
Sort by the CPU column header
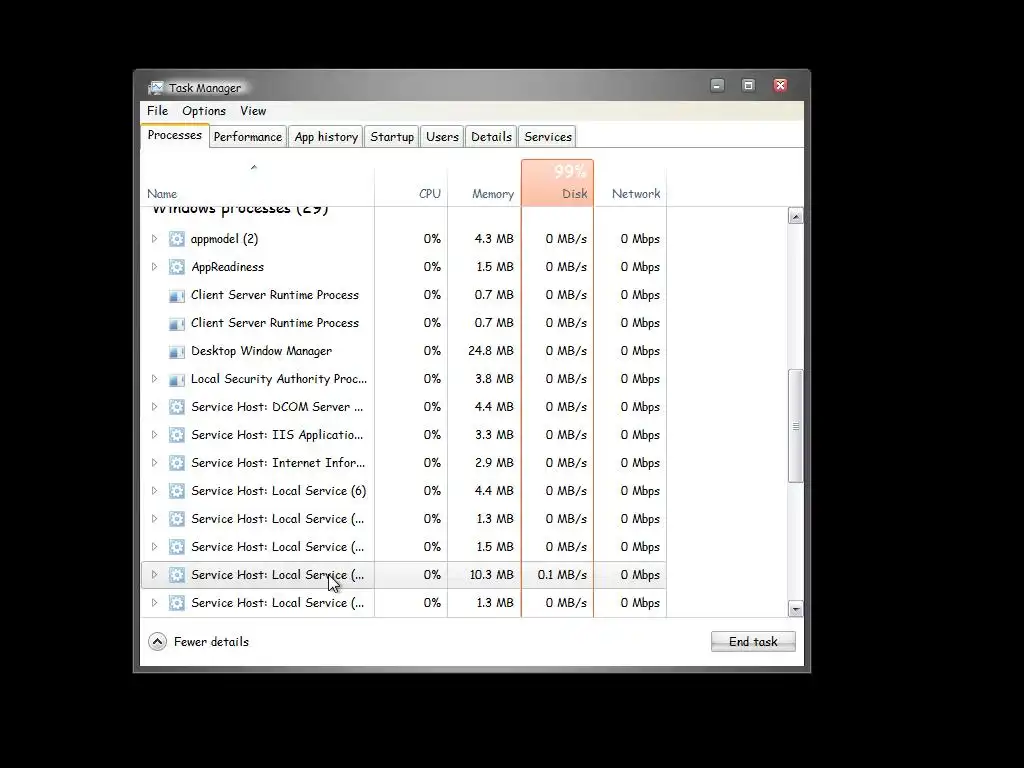coord(411,183)
